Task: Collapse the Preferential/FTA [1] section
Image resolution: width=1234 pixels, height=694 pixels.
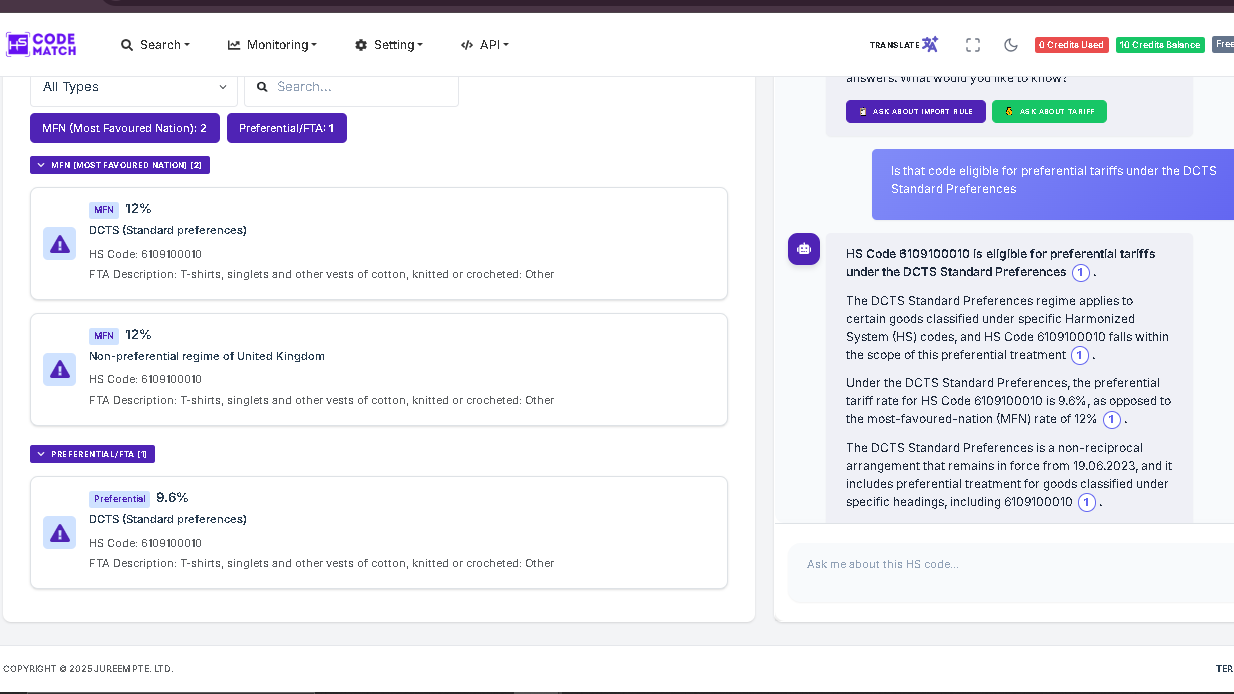Action: [92, 454]
